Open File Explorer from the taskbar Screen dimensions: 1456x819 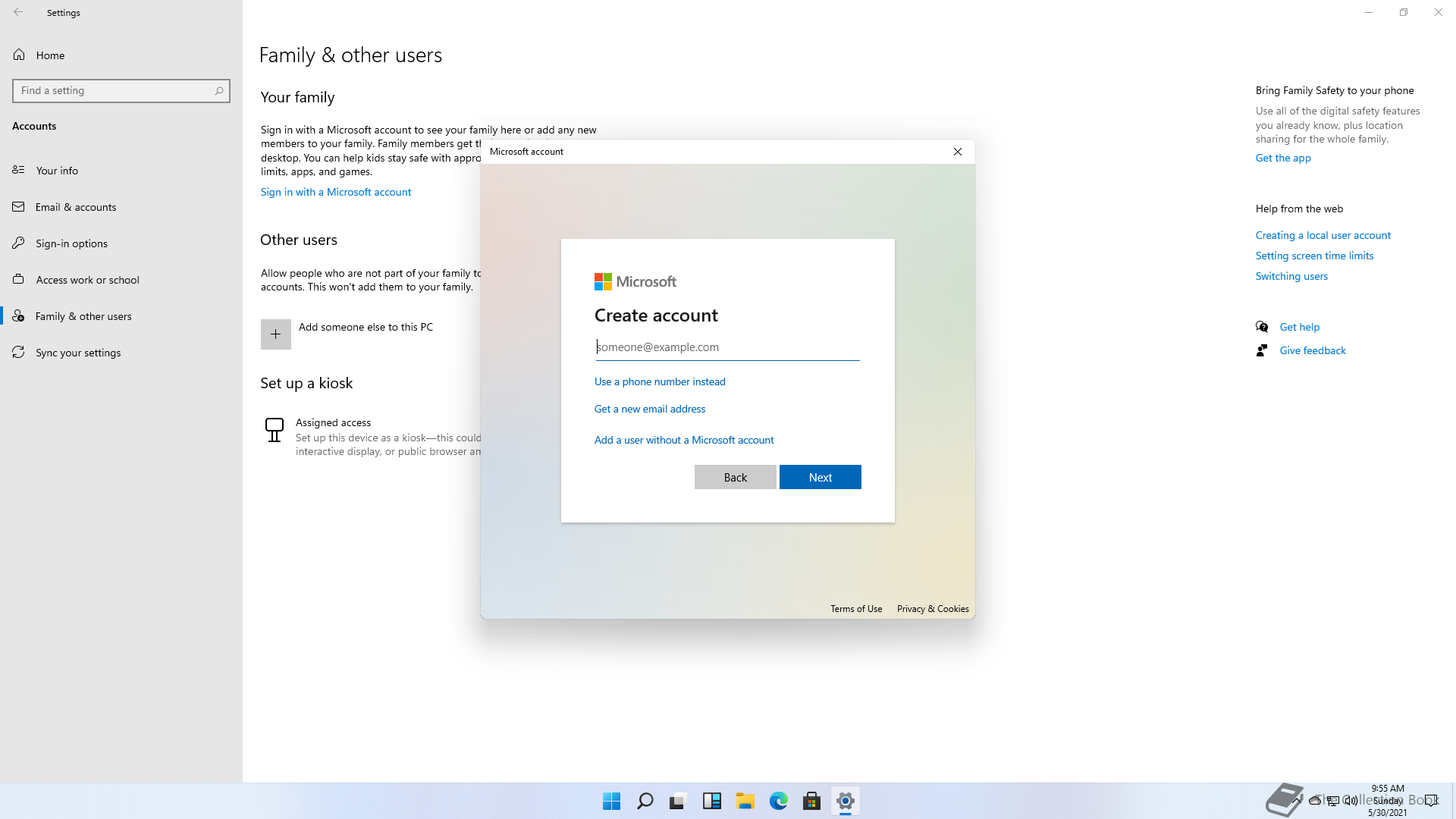(745, 801)
